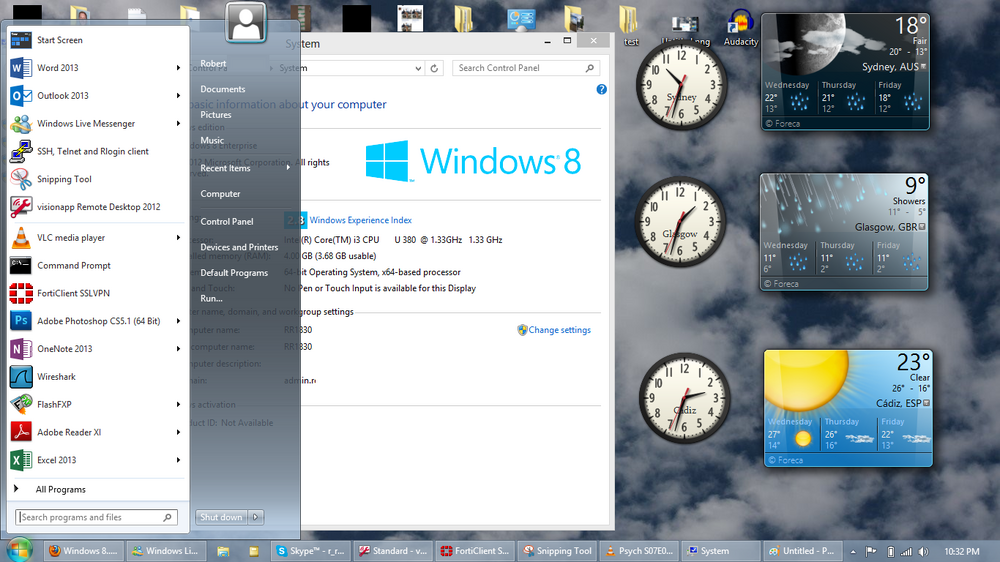Viewport: 1000px width, 562px height.
Task: Open File Explorer from the taskbar
Action: (x=223, y=551)
